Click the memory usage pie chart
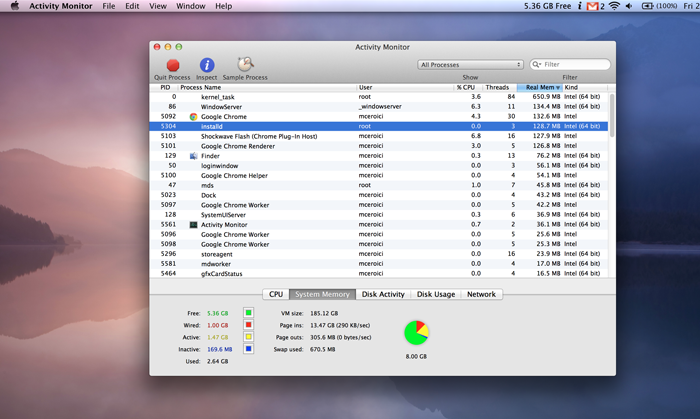The width and height of the screenshot is (700, 419). 416,332
